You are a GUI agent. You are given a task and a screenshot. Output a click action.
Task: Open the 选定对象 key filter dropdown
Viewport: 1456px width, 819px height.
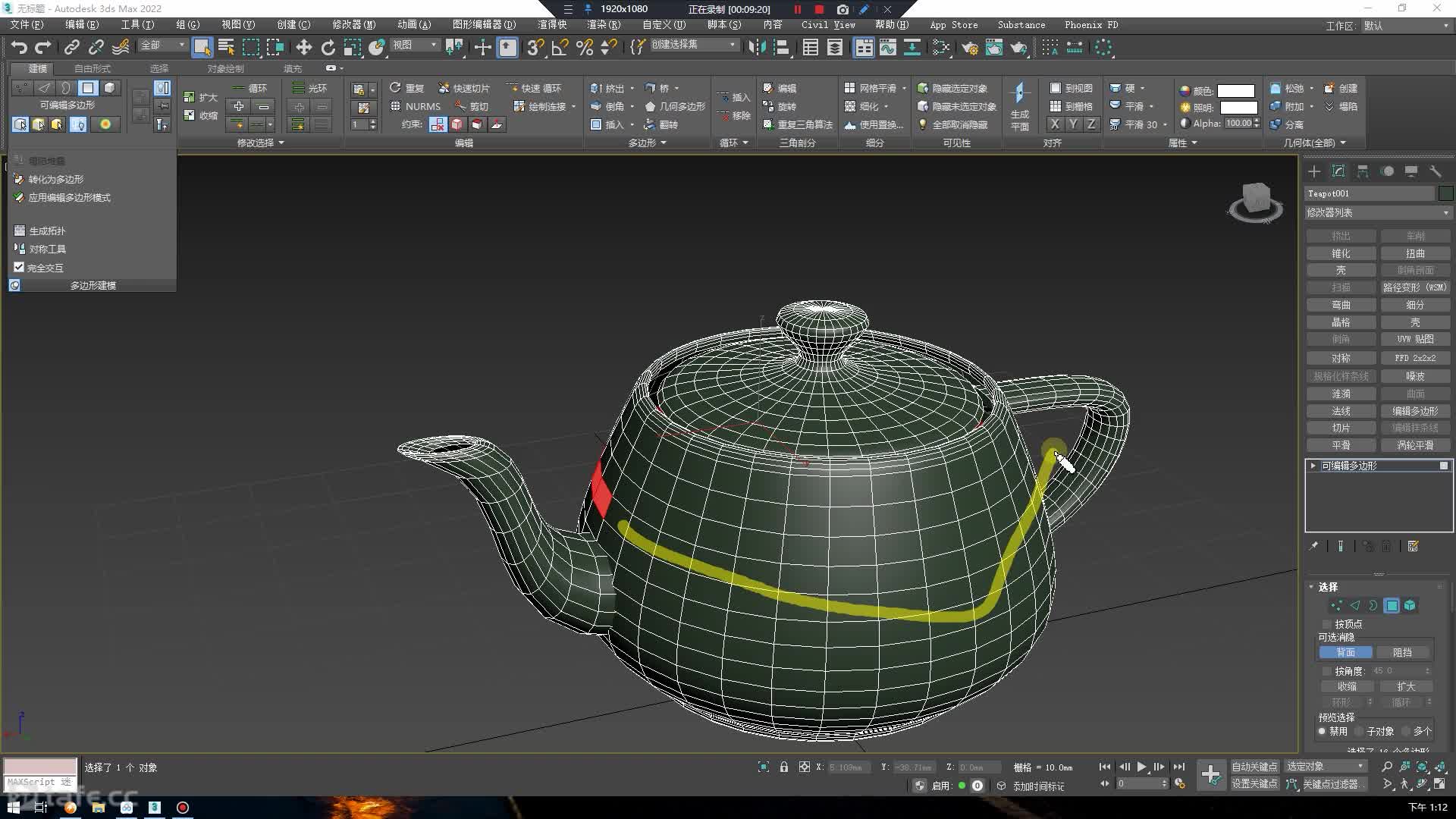(1326, 767)
